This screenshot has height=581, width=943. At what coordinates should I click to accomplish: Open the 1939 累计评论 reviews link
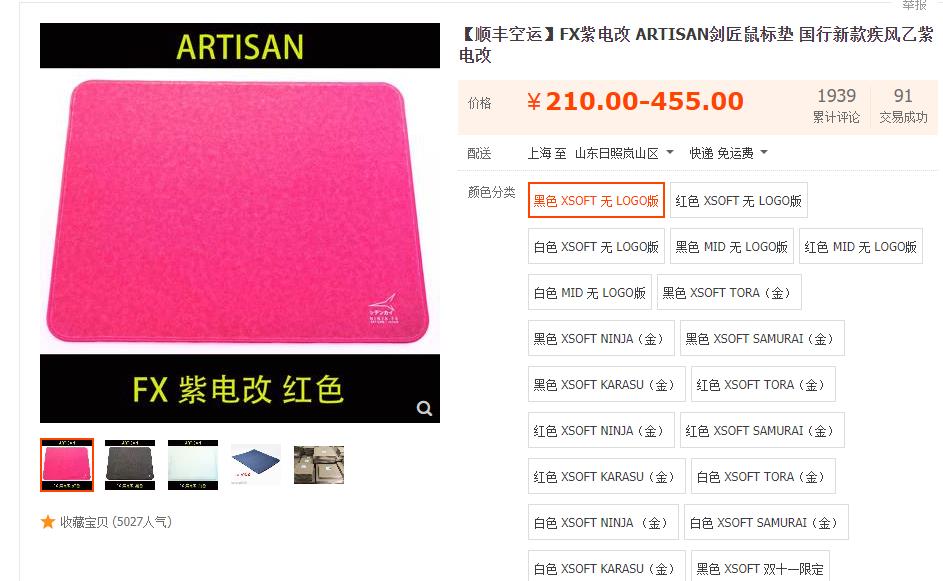pyautogui.click(x=836, y=105)
